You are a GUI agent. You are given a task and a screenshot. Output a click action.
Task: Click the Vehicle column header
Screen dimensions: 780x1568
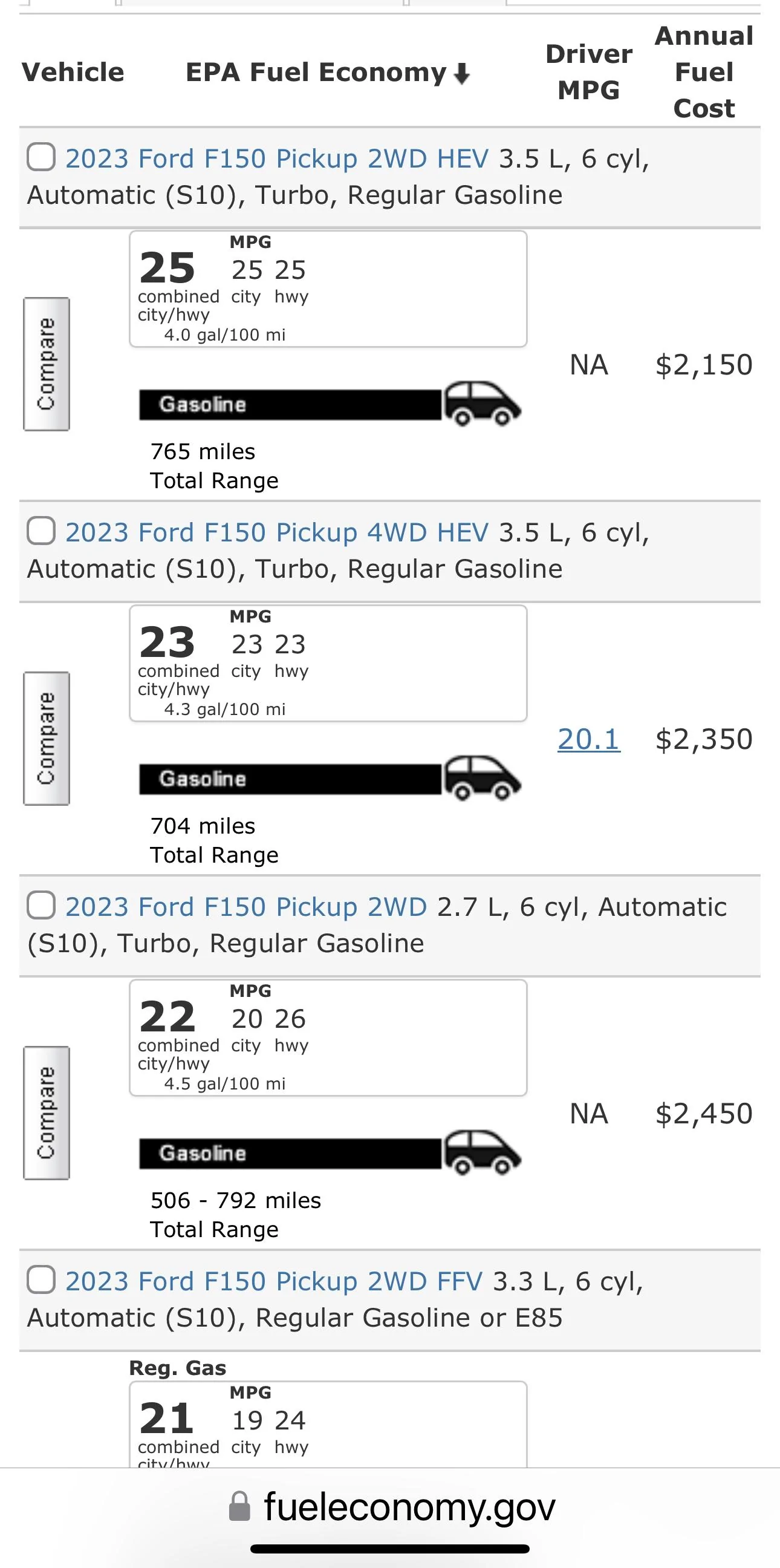pos(73,73)
